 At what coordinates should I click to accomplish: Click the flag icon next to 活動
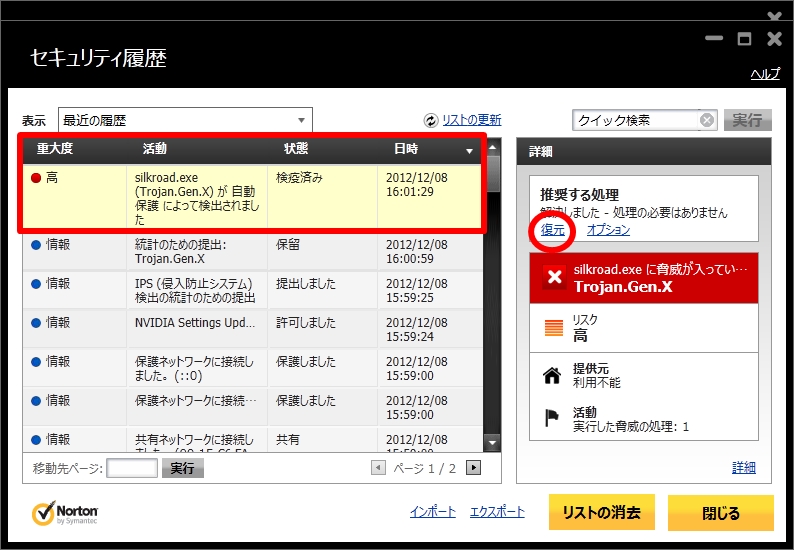pos(551,418)
